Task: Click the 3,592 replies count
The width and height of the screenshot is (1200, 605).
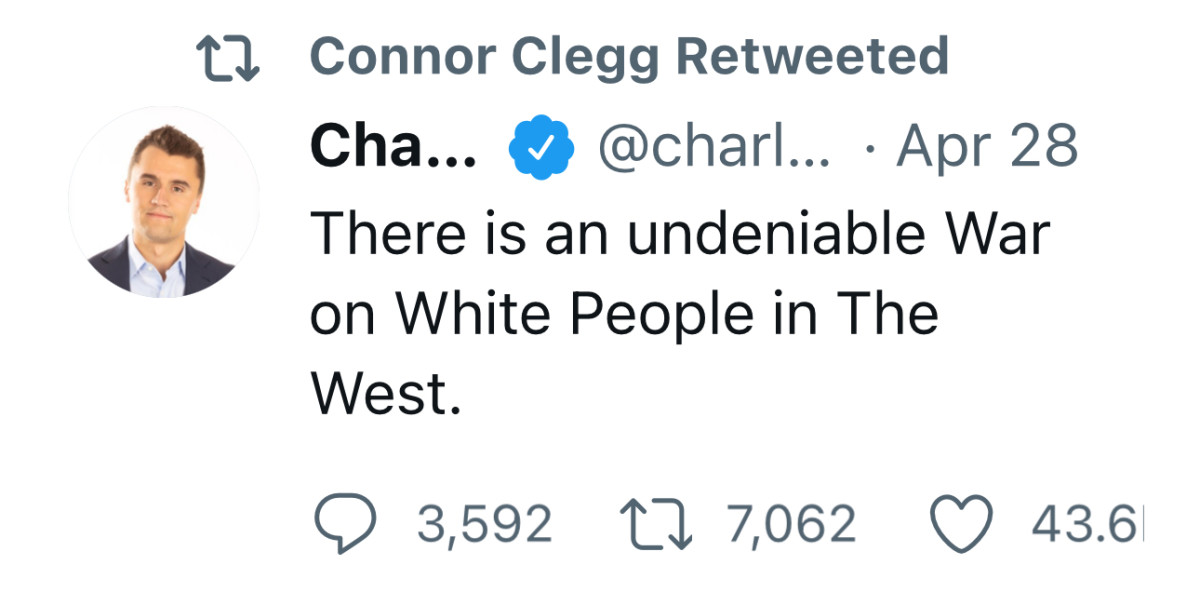Action: click(x=484, y=524)
